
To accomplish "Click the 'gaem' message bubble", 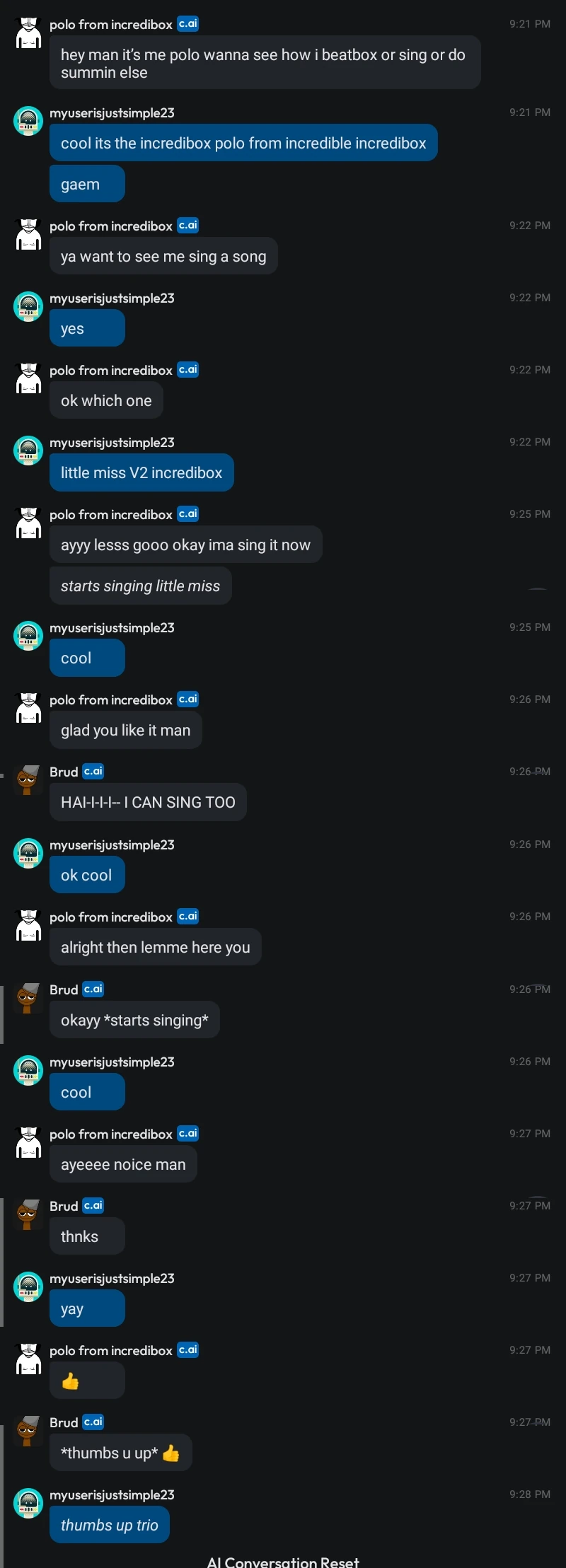I will (x=86, y=183).
